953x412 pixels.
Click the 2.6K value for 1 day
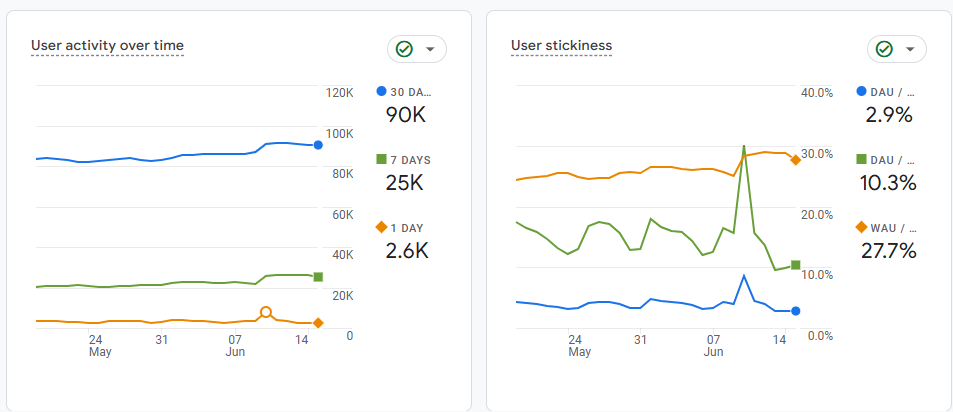(407, 251)
